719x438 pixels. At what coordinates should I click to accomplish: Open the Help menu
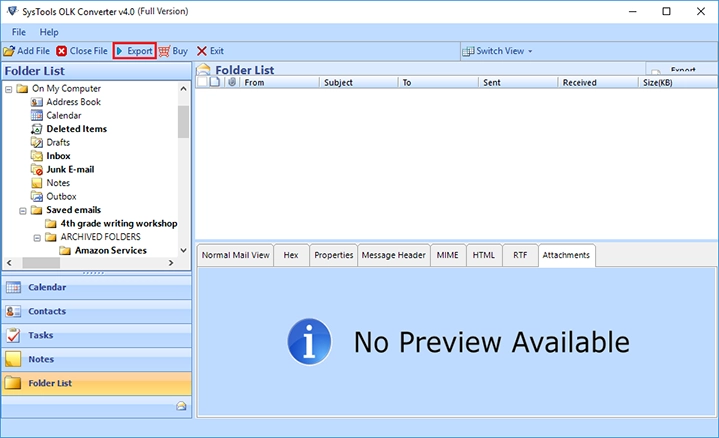pyautogui.click(x=49, y=32)
